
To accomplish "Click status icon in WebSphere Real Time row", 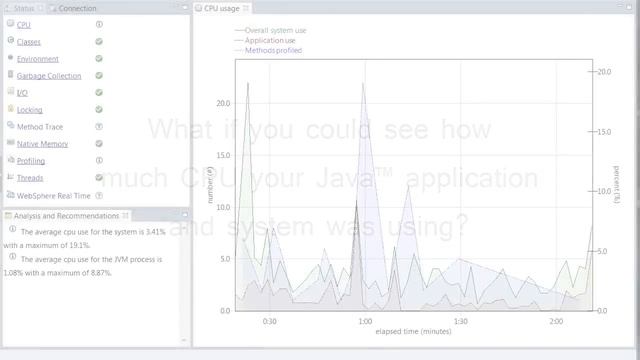I will pos(99,196).
